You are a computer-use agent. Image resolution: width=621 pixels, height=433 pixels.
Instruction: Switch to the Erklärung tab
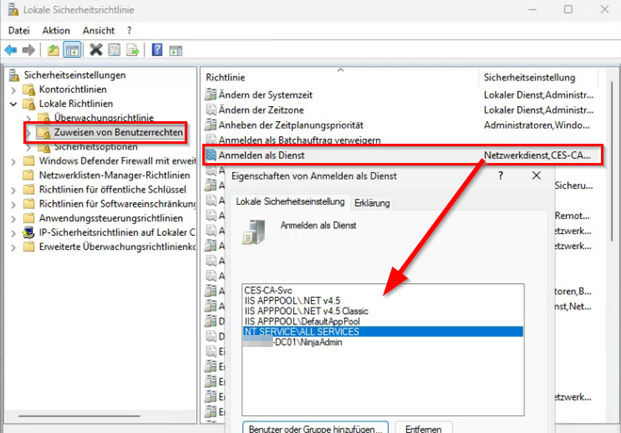[x=372, y=203]
